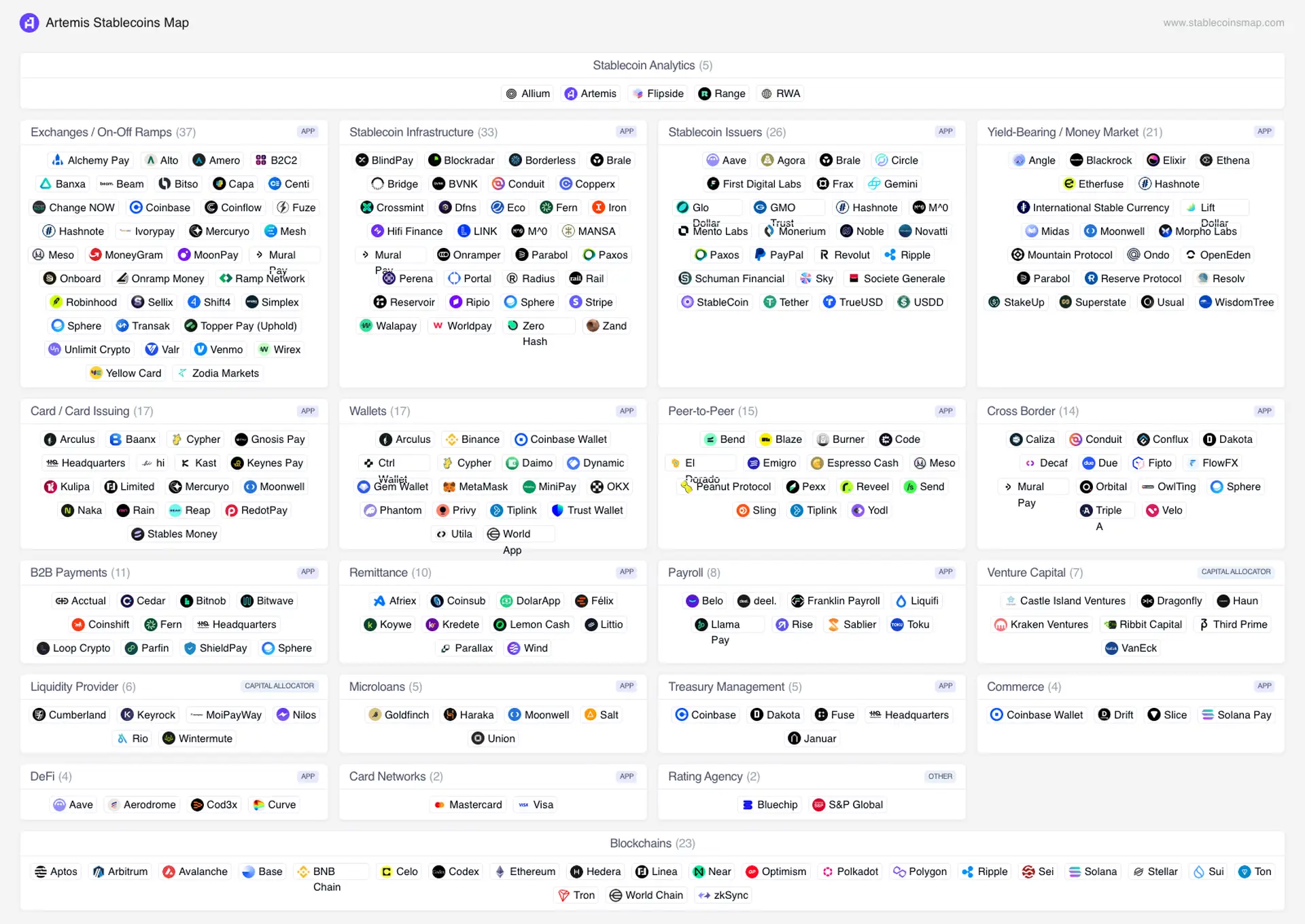Open the Ondo yield entry
Image resolution: width=1305 pixels, height=924 pixels.
(x=1149, y=255)
